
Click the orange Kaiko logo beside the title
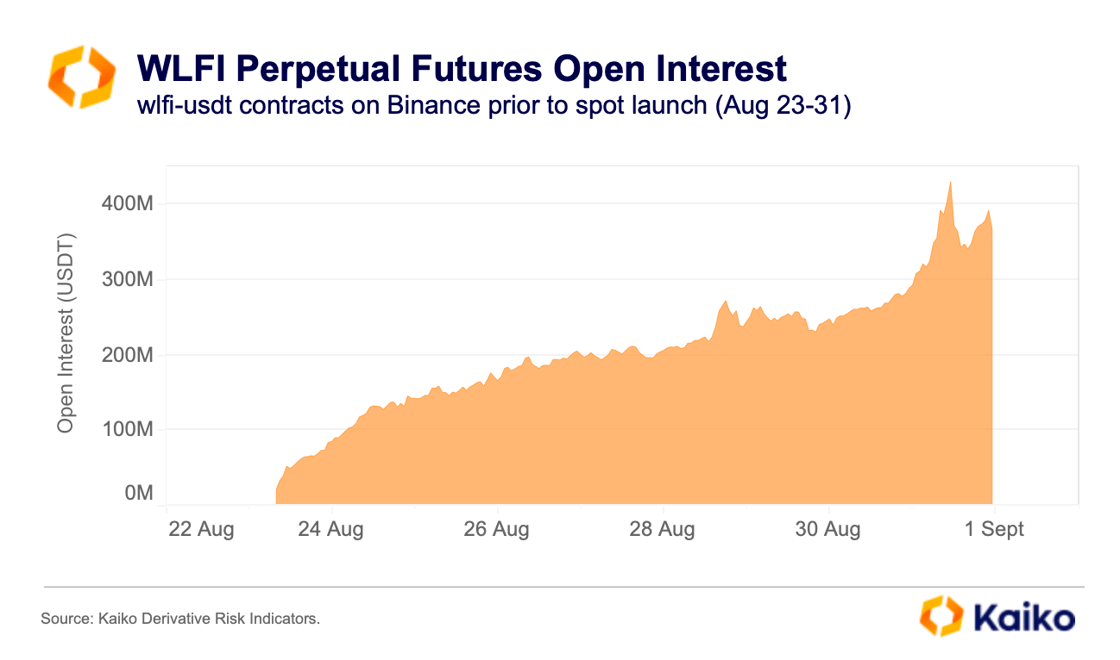(x=79, y=76)
